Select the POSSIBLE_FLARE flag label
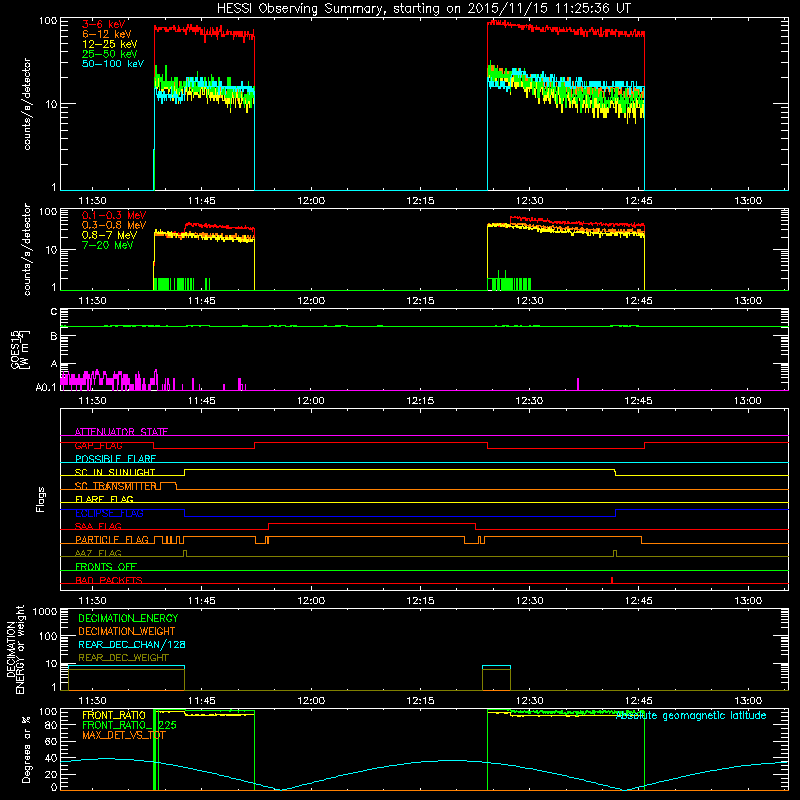 click(115, 459)
